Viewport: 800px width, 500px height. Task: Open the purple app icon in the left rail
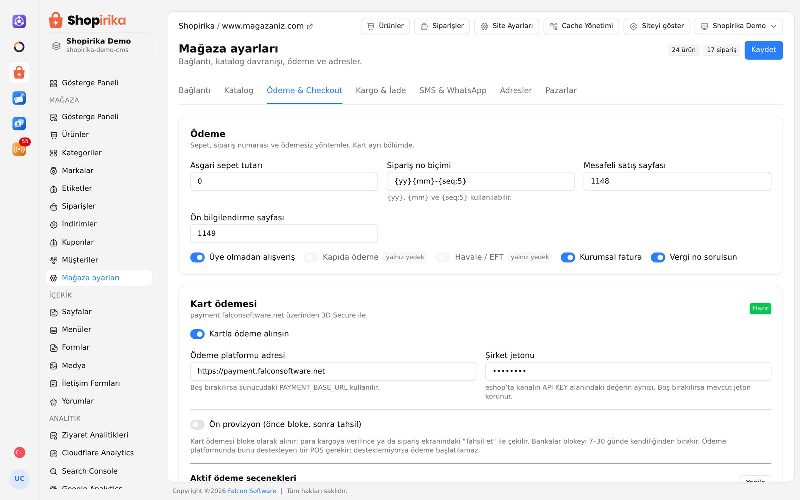coord(19,21)
